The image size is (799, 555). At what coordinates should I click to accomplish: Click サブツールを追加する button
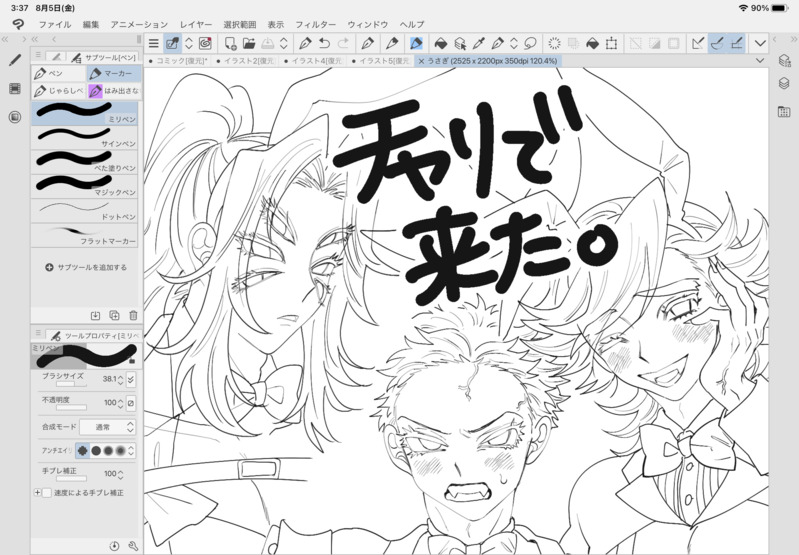pos(86,267)
